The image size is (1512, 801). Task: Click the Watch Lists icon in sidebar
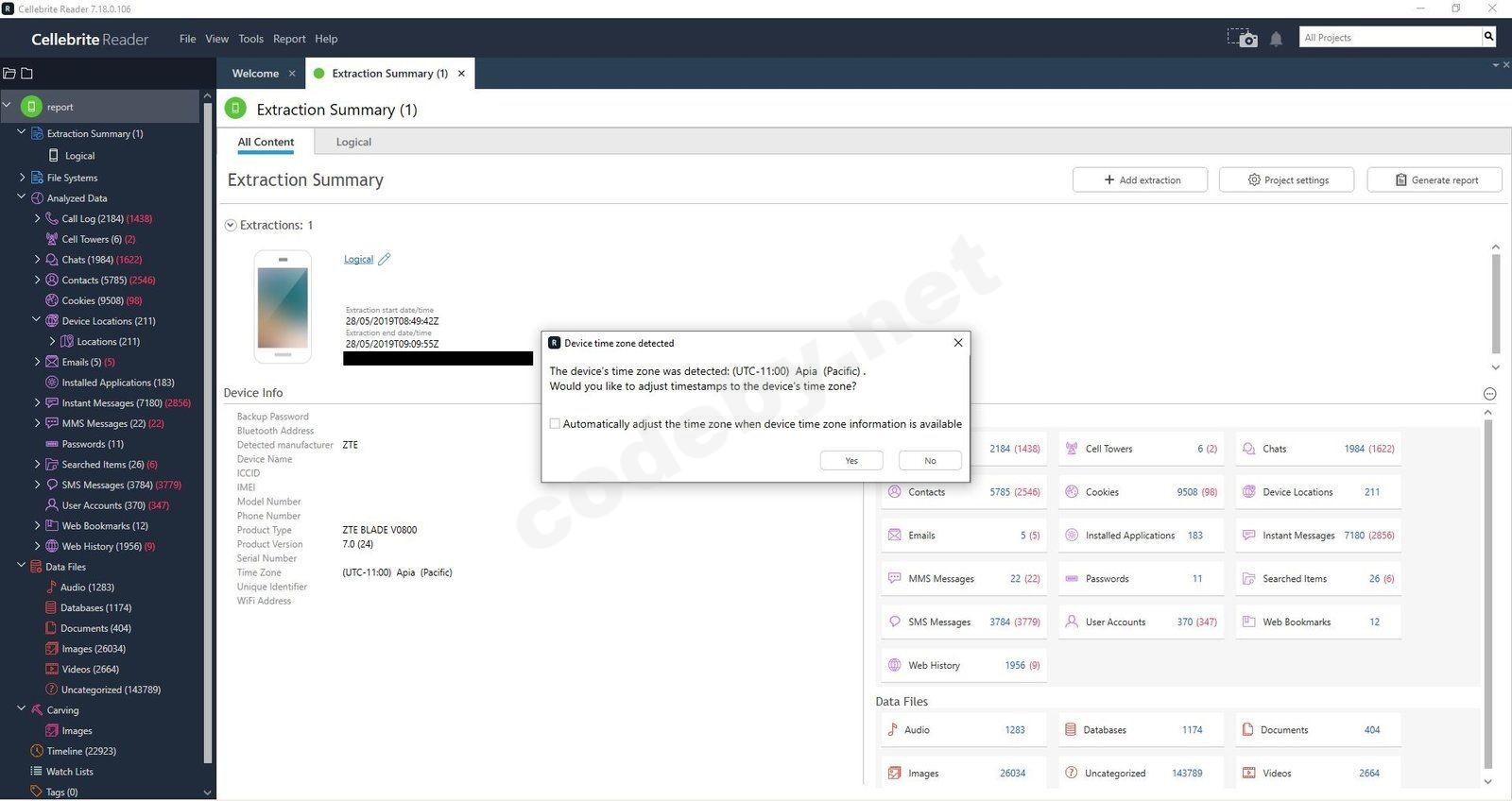point(37,772)
